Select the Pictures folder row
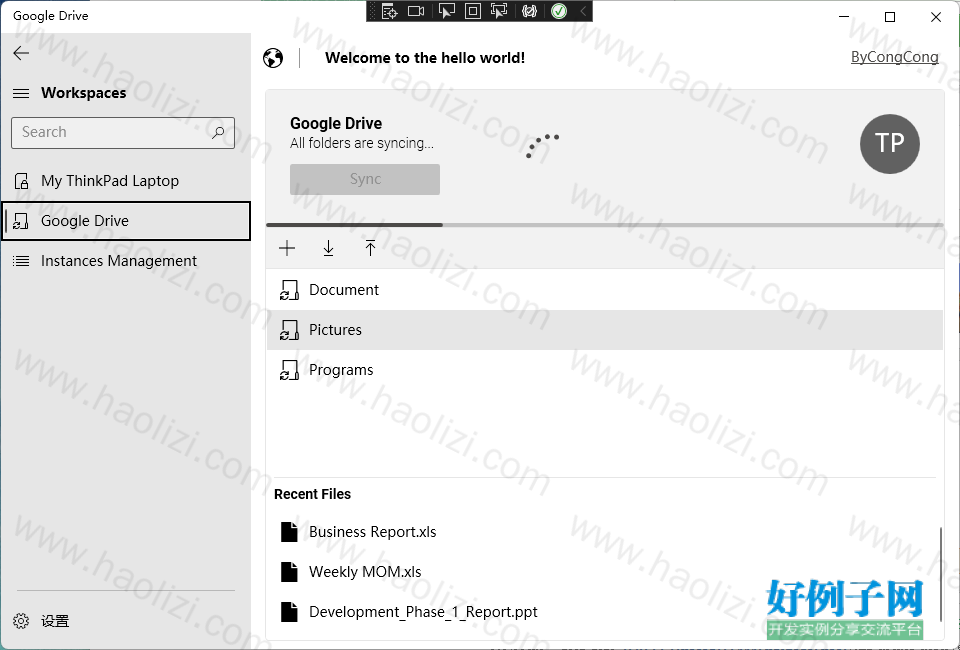Screen dimensions: 960x650 coord(605,330)
